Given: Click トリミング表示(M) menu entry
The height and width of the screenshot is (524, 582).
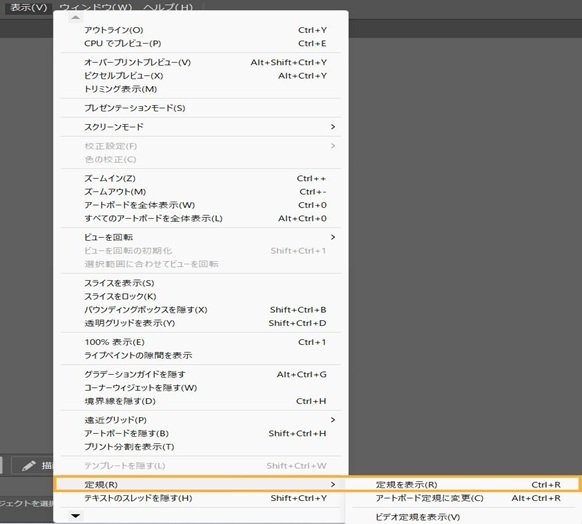Looking at the screenshot, I should pos(201,89).
